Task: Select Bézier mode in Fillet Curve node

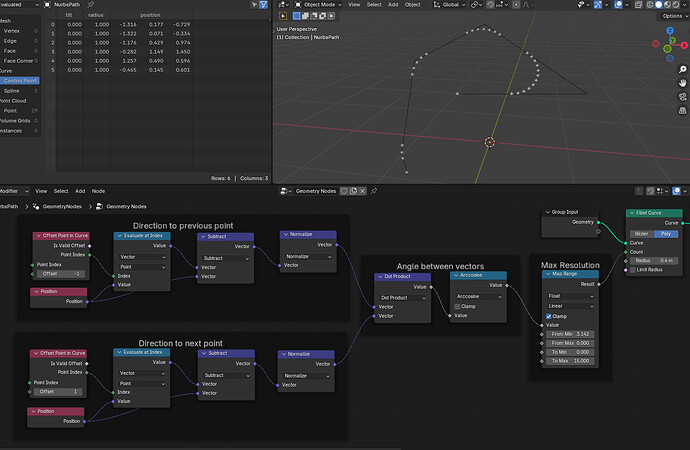Action: [642, 234]
